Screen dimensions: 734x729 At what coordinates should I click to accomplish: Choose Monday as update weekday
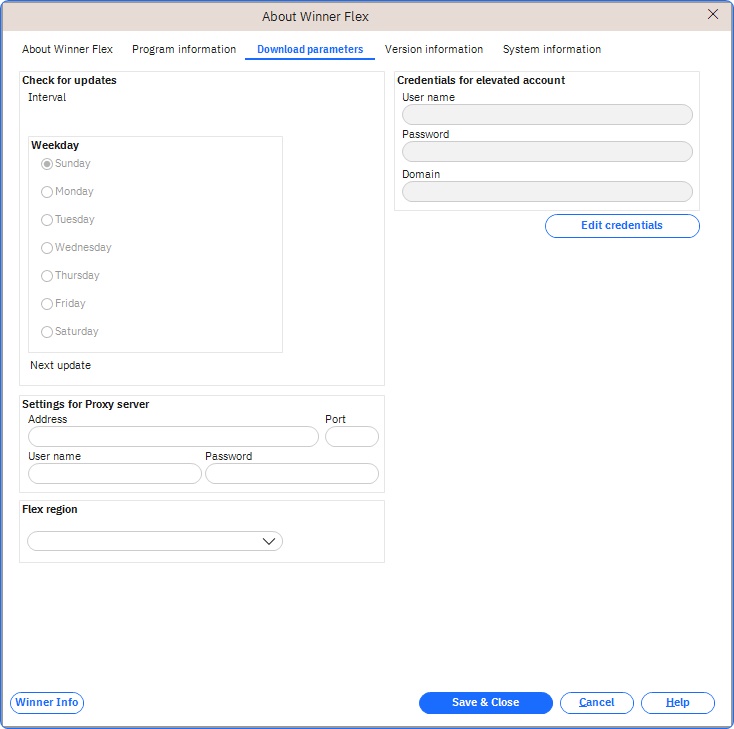[x=47, y=192]
